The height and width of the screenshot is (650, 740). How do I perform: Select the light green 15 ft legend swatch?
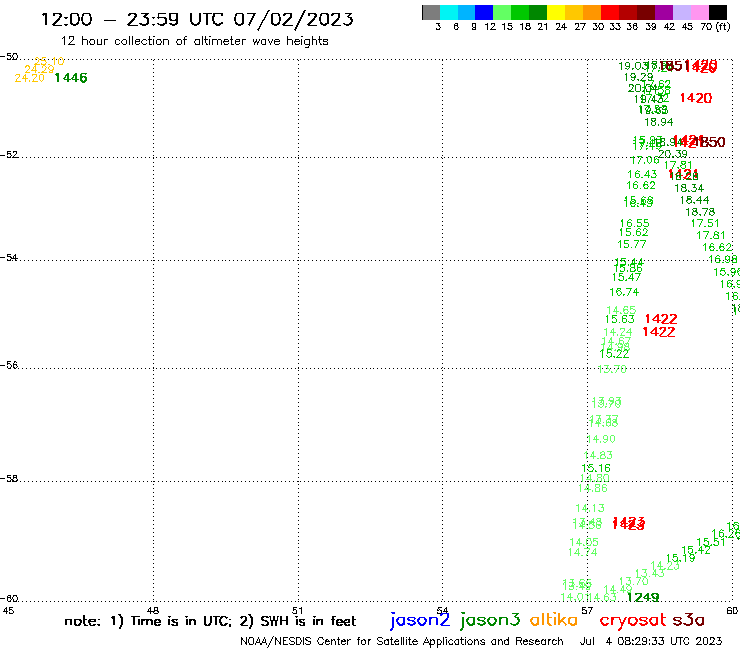coord(502,12)
